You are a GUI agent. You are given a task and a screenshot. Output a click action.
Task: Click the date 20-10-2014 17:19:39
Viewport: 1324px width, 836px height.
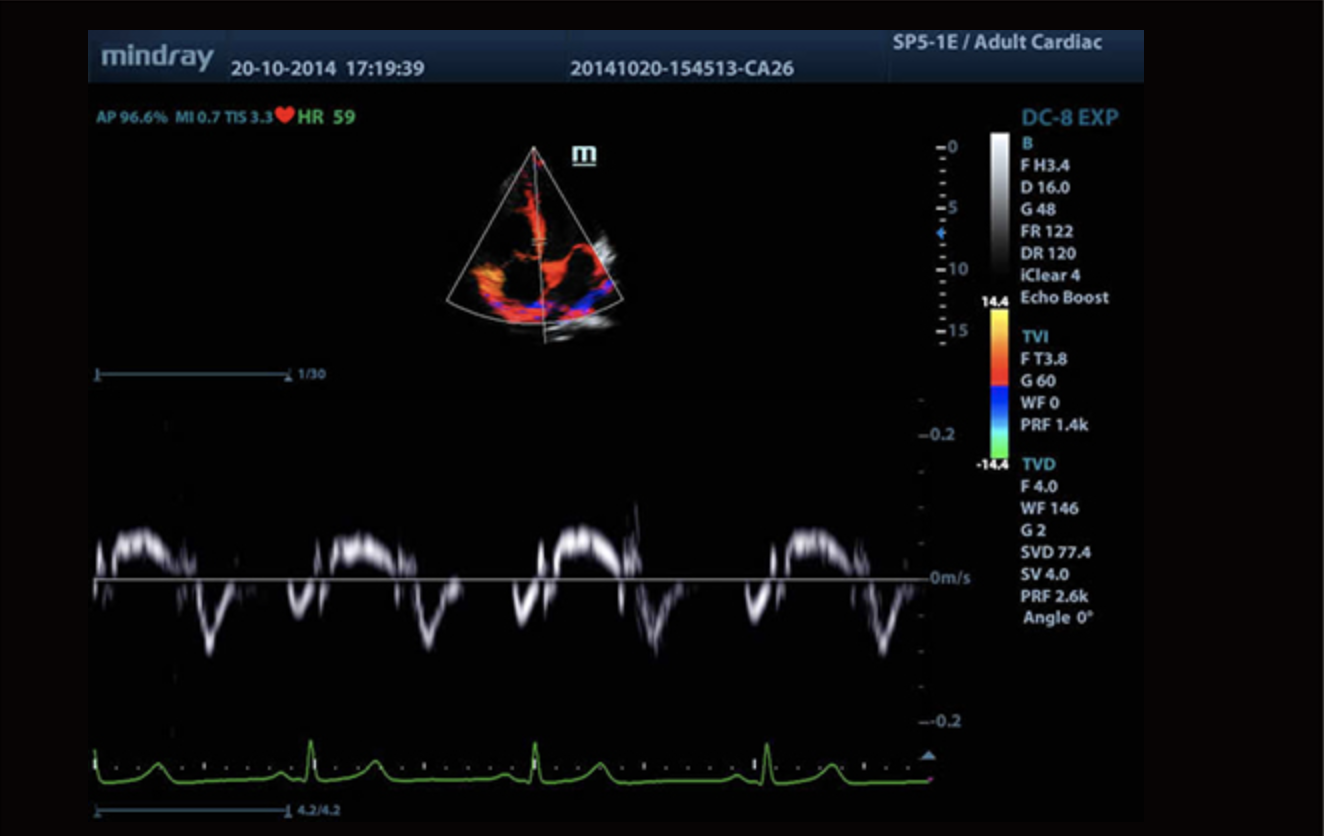click(328, 69)
